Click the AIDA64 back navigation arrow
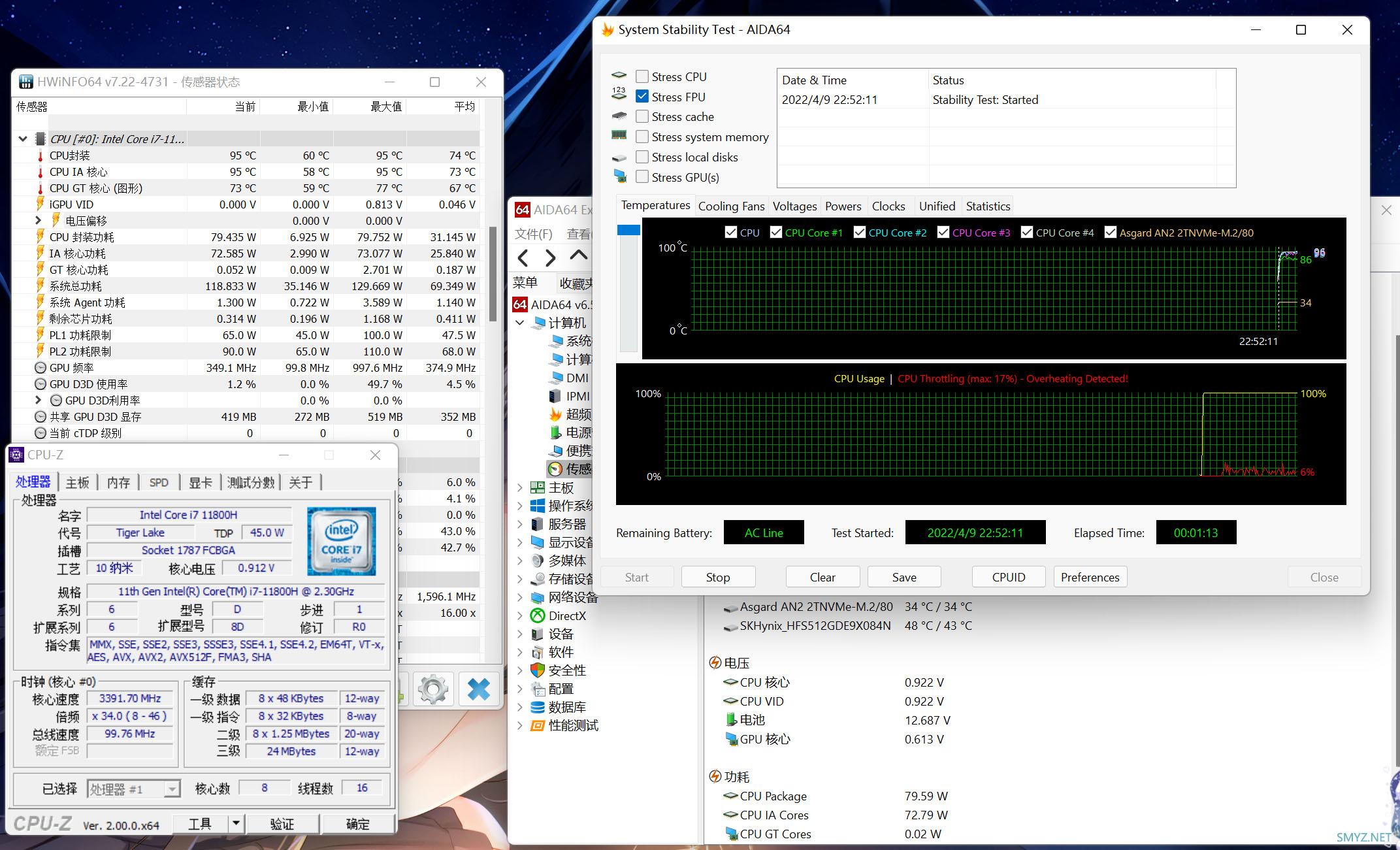The image size is (1400, 850). pos(523,257)
